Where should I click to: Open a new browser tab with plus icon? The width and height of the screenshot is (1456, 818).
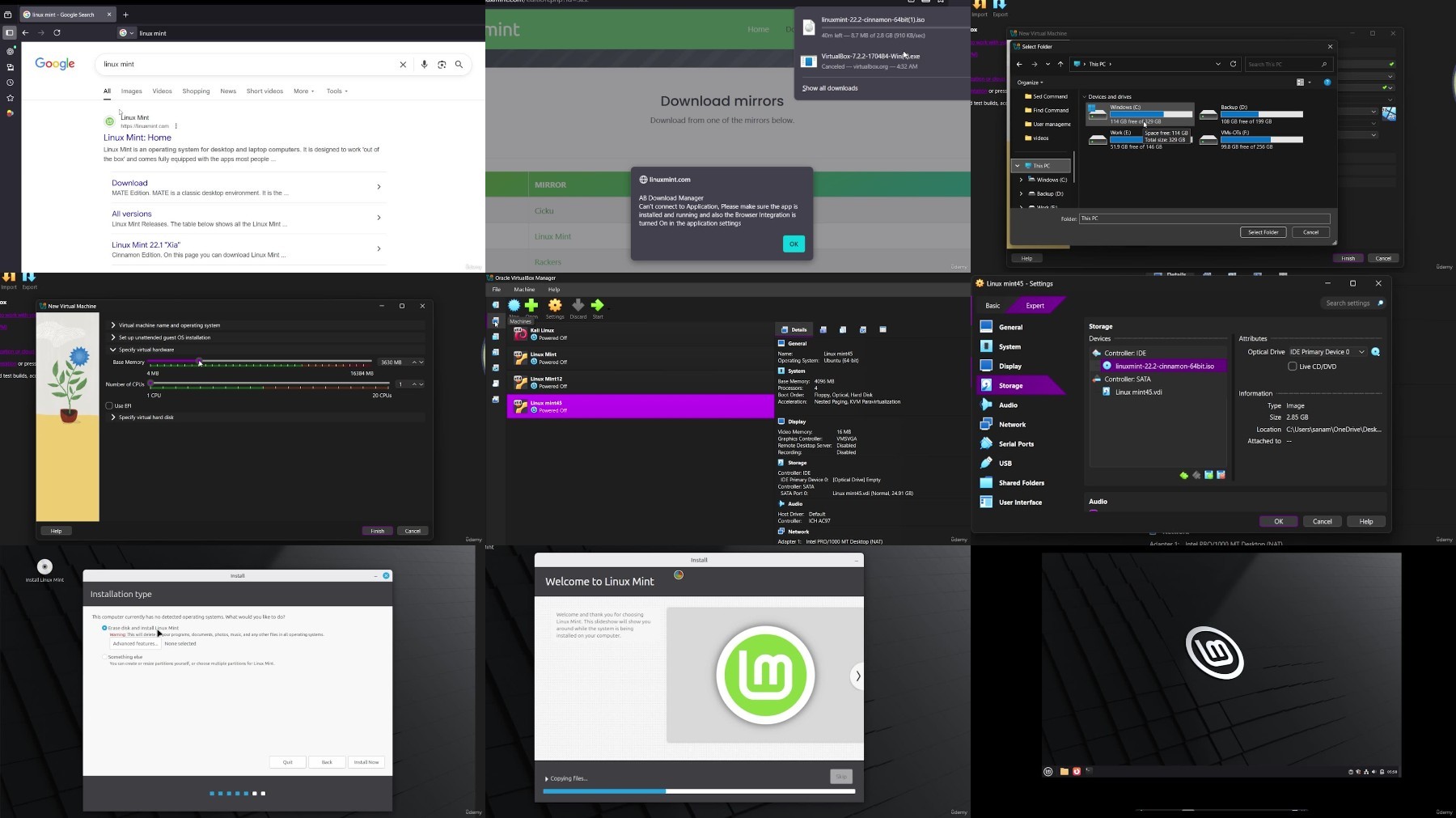(x=125, y=15)
